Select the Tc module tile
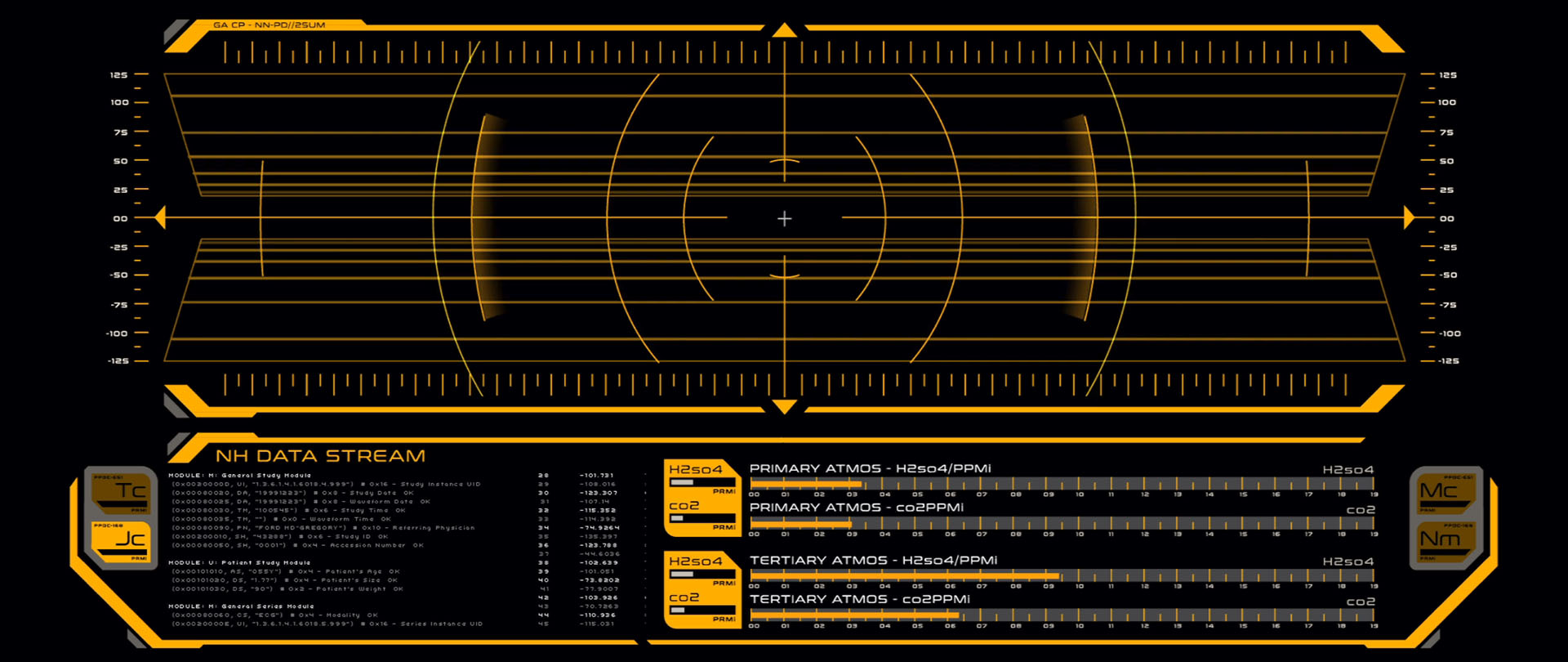1568x662 pixels. pyautogui.click(x=120, y=493)
